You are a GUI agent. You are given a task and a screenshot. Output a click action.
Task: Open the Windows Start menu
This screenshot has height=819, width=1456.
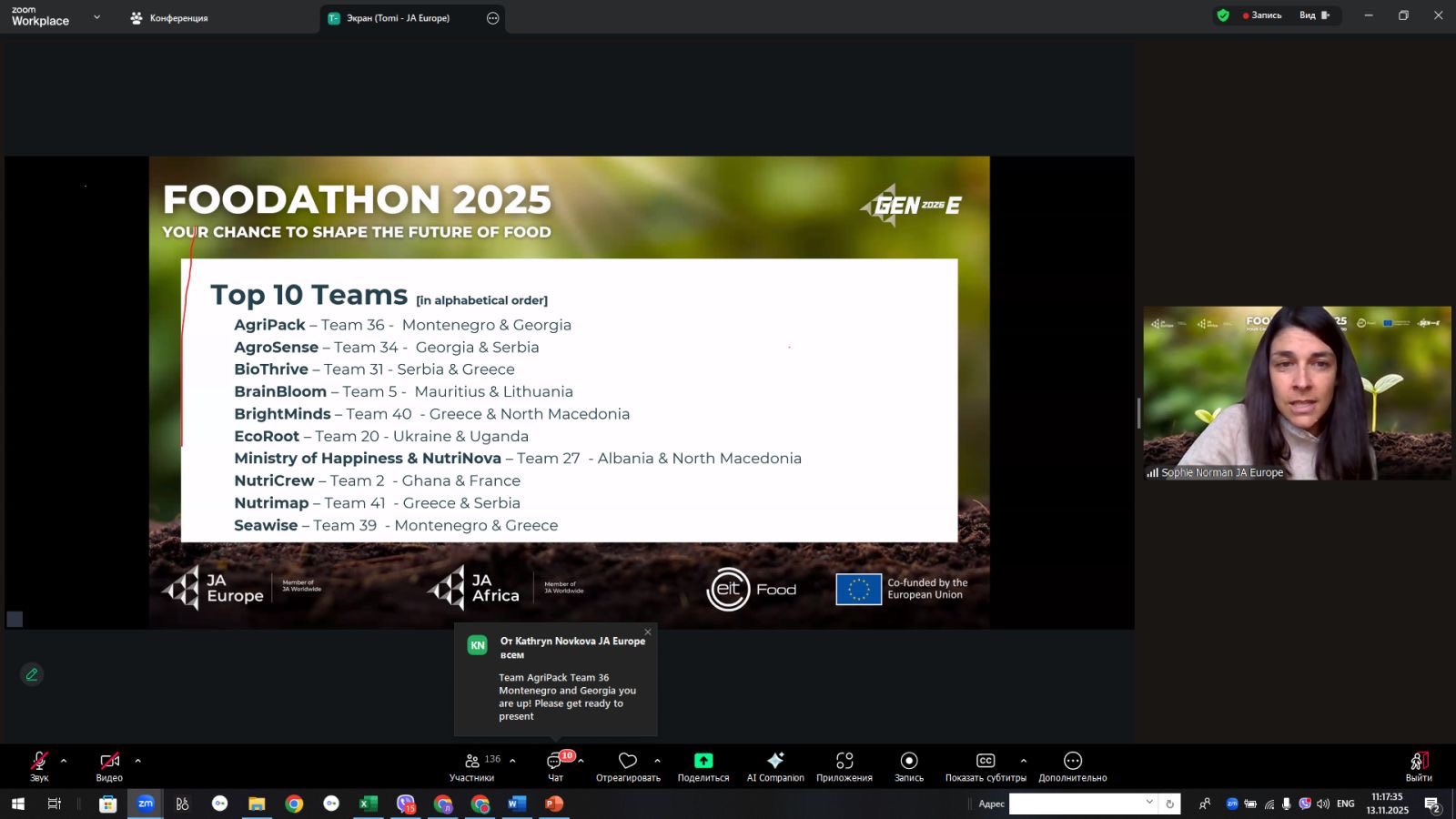[17, 804]
